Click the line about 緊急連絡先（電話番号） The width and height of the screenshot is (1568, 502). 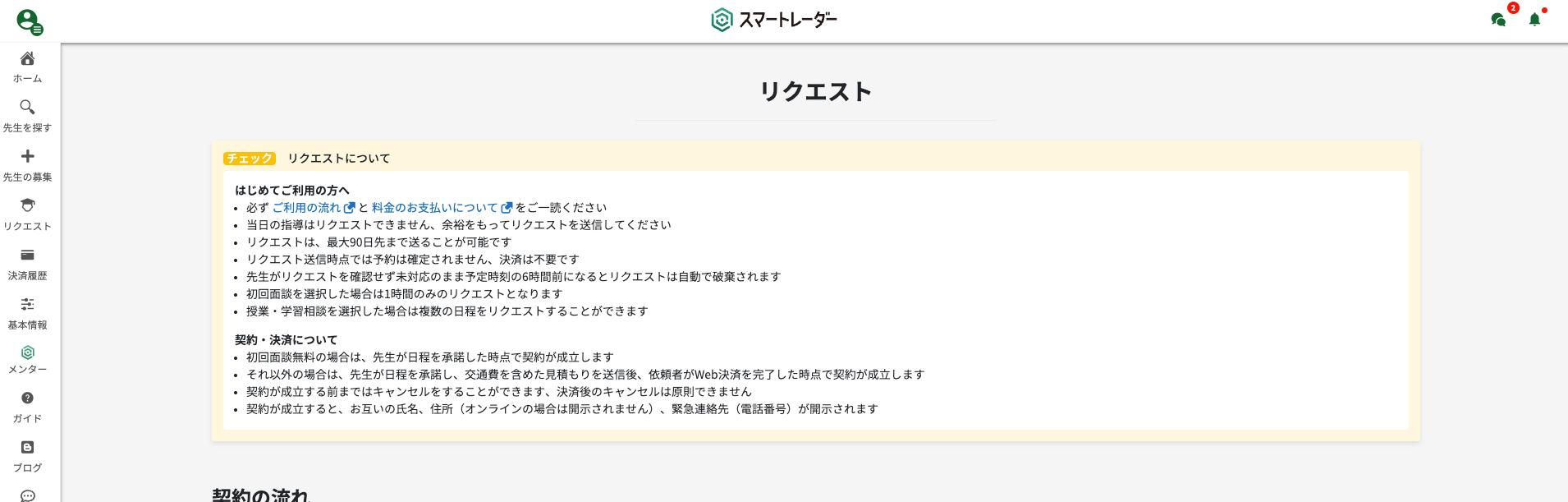562,409
